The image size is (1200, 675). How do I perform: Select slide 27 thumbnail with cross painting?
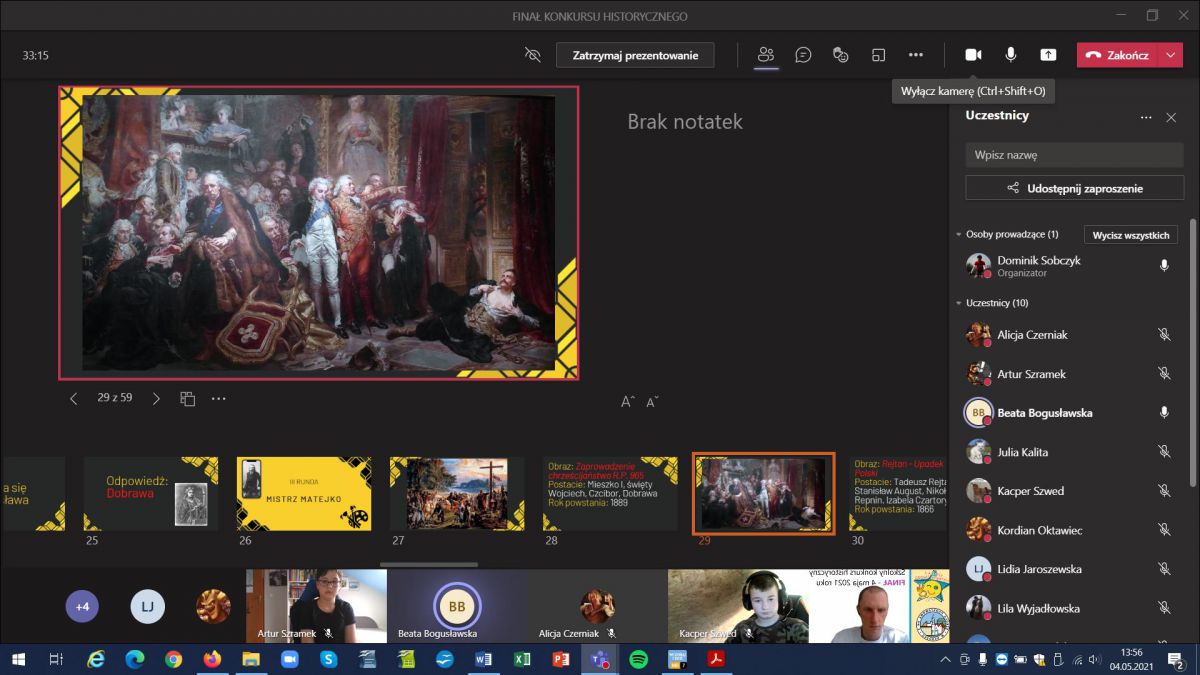click(x=457, y=493)
